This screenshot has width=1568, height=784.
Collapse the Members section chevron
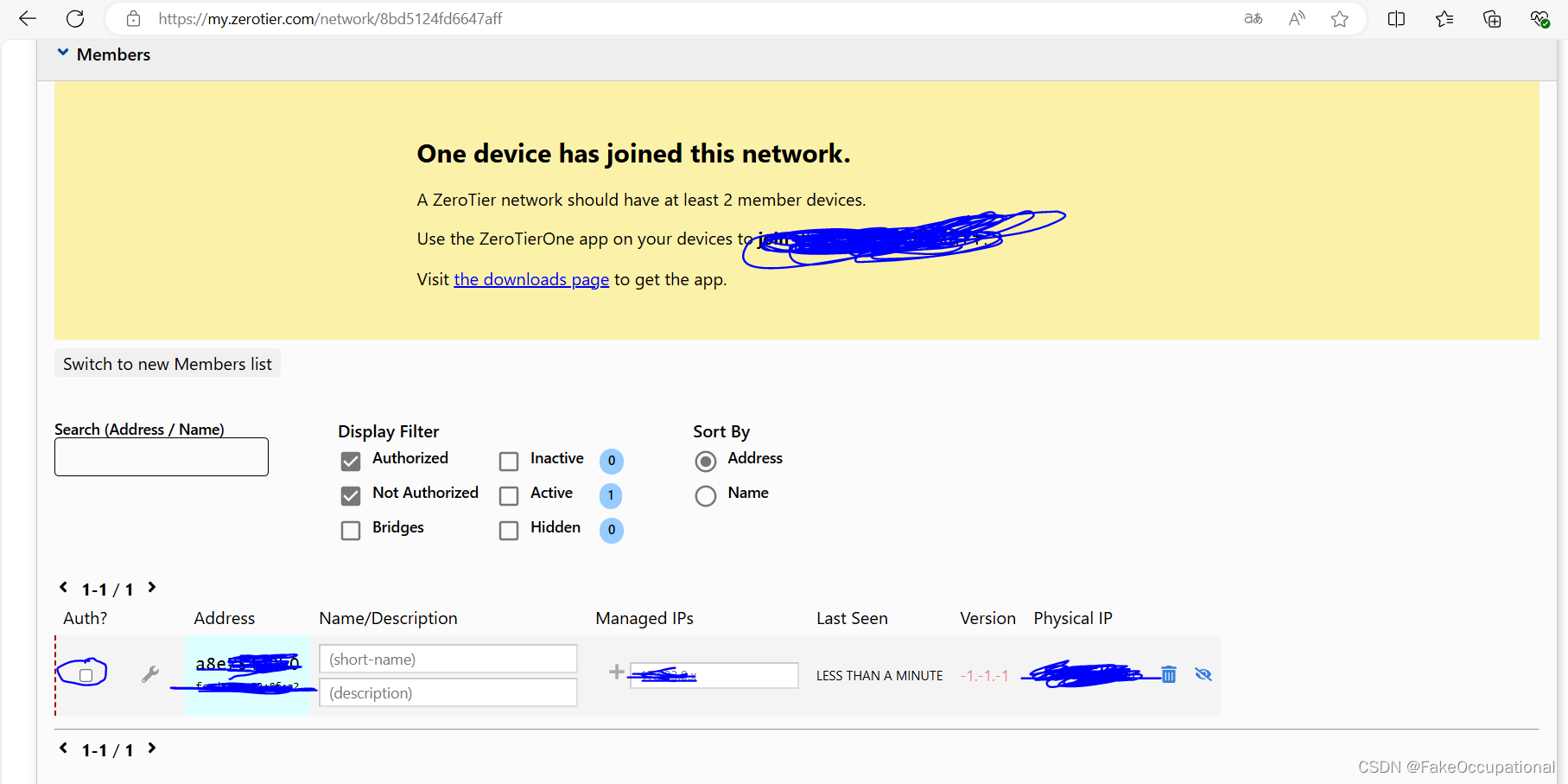point(63,53)
